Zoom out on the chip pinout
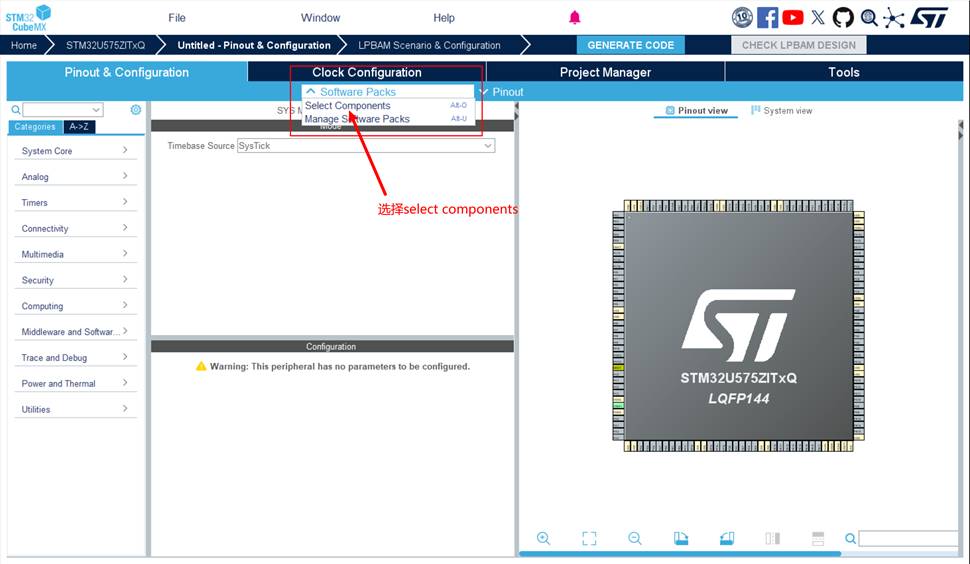Viewport: 970px width, 564px height. pyautogui.click(x=635, y=538)
